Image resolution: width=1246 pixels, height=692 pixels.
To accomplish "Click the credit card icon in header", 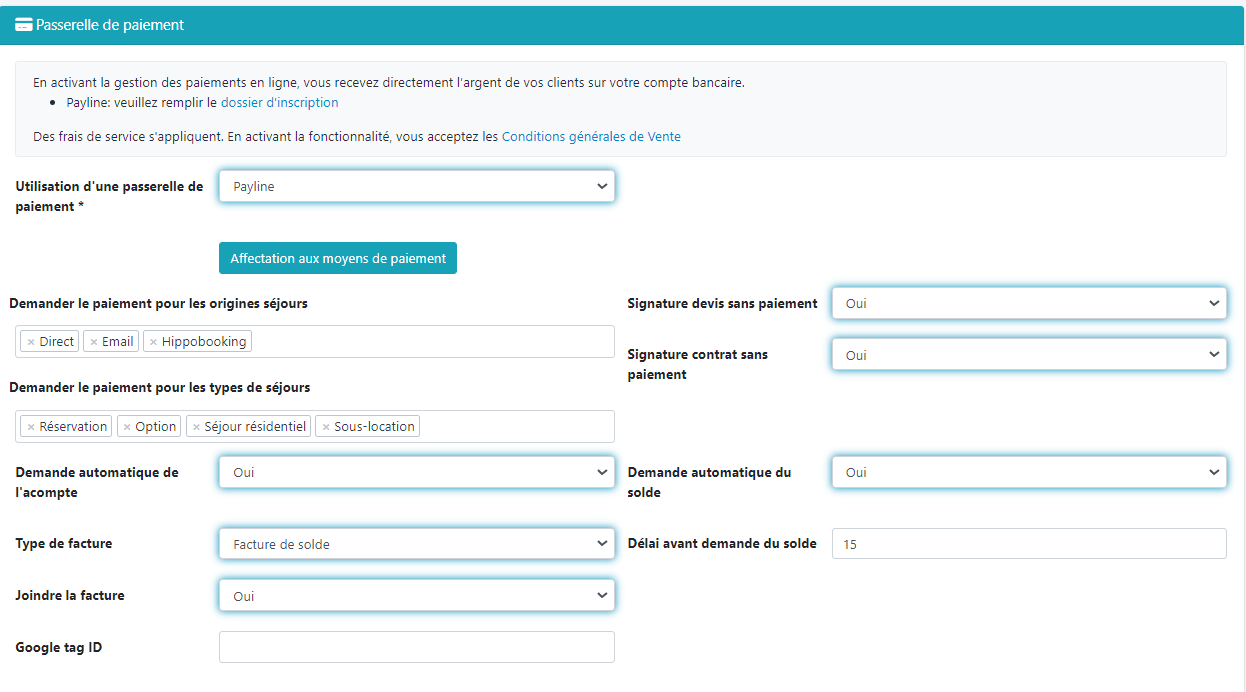I will tap(24, 25).
